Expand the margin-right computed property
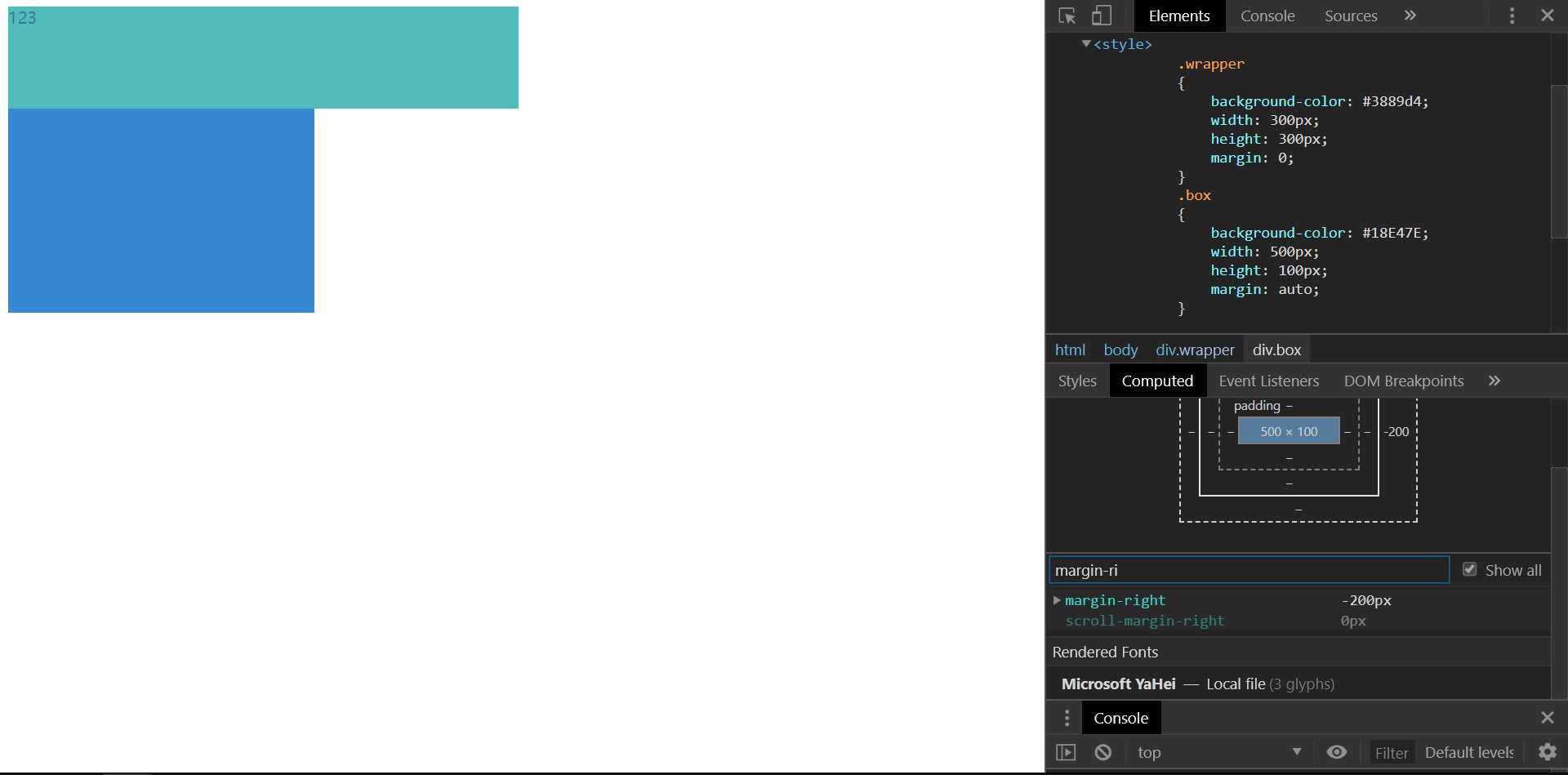Image resolution: width=1568 pixels, height=775 pixels. pos(1057,600)
